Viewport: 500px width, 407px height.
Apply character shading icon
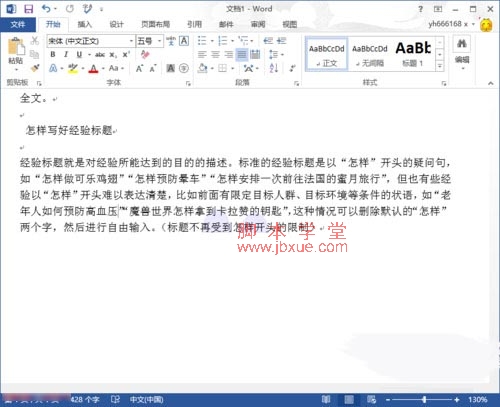(x=171, y=69)
